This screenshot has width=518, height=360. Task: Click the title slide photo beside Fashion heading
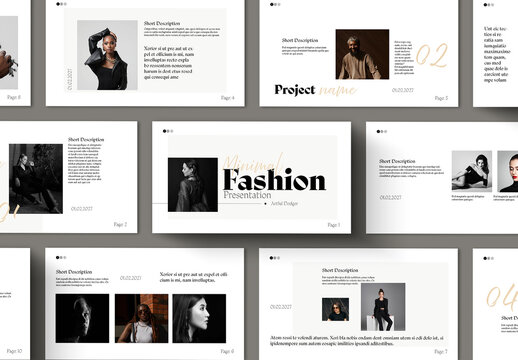193,185
